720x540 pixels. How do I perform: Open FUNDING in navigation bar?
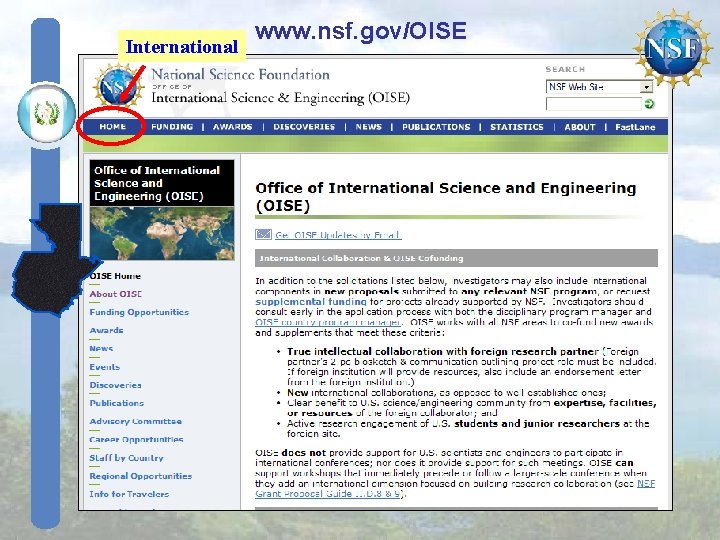[172, 127]
